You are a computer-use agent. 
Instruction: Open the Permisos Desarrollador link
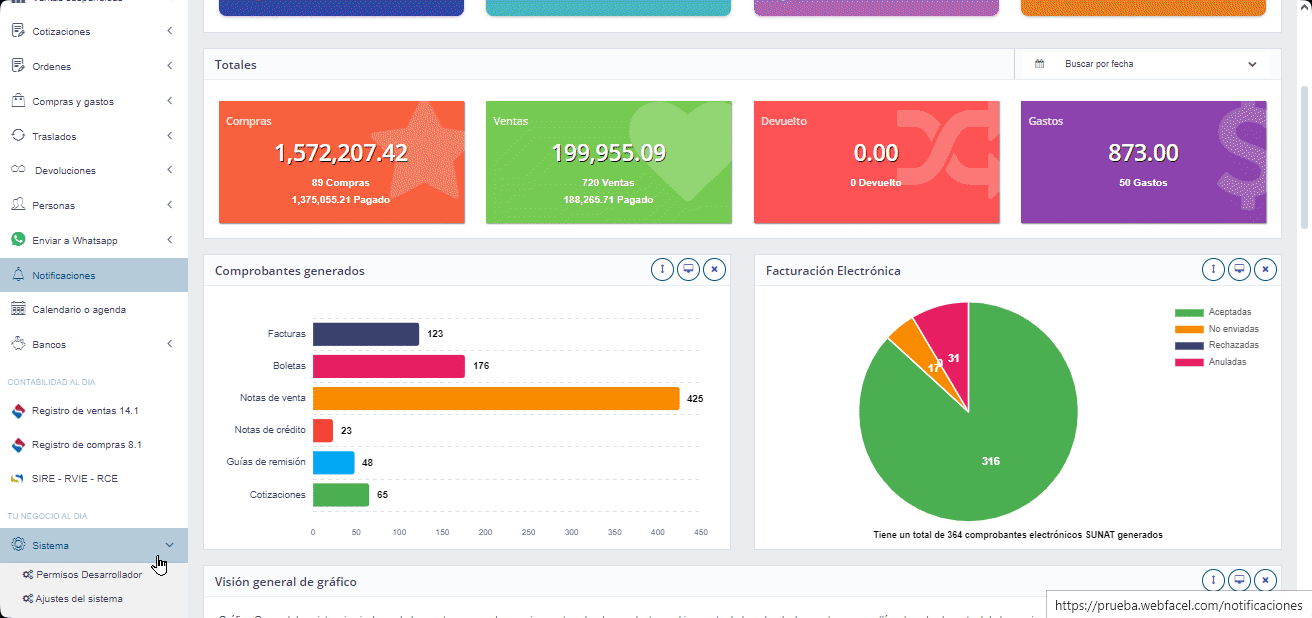pos(88,575)
